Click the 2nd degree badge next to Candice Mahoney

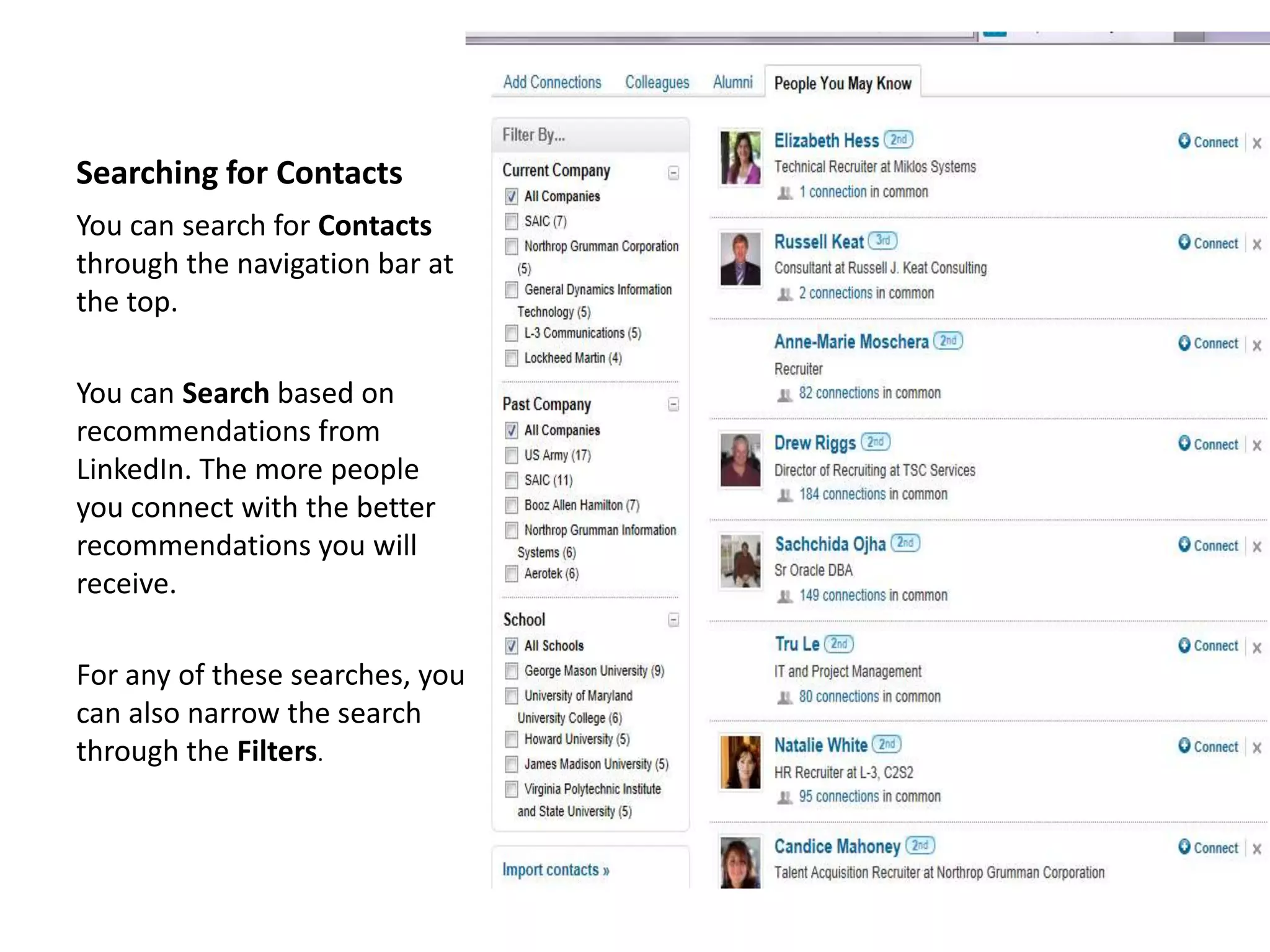[920, 845]
